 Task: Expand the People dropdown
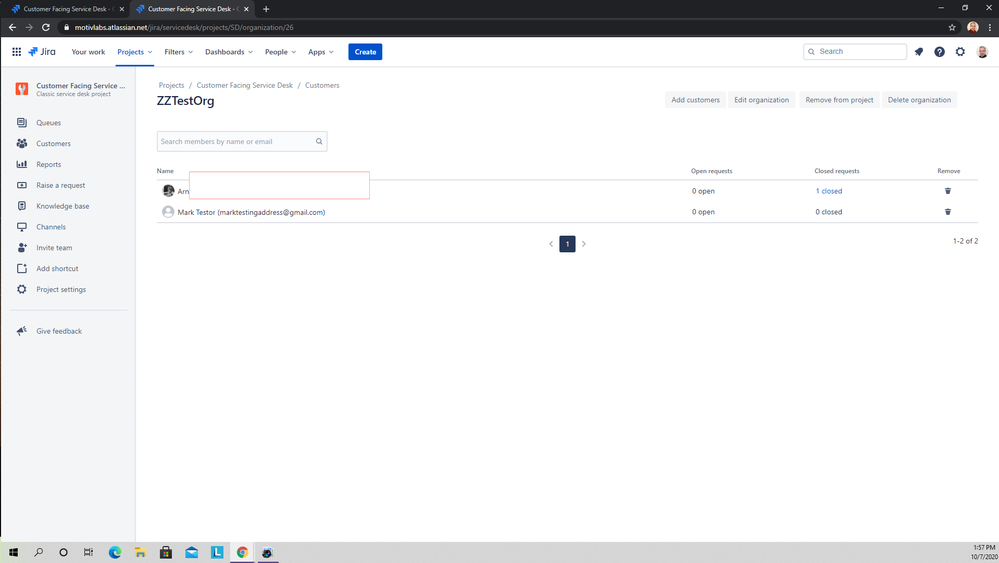(280, 52)
